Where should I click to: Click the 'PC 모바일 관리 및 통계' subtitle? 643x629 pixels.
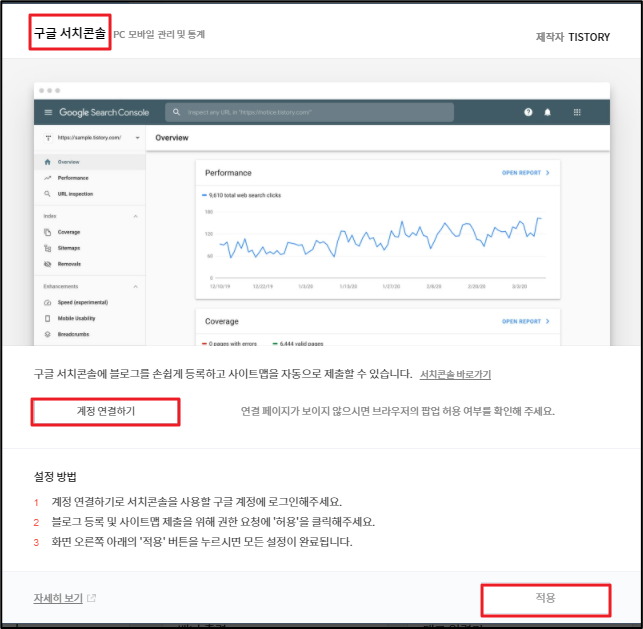(159, 34)
